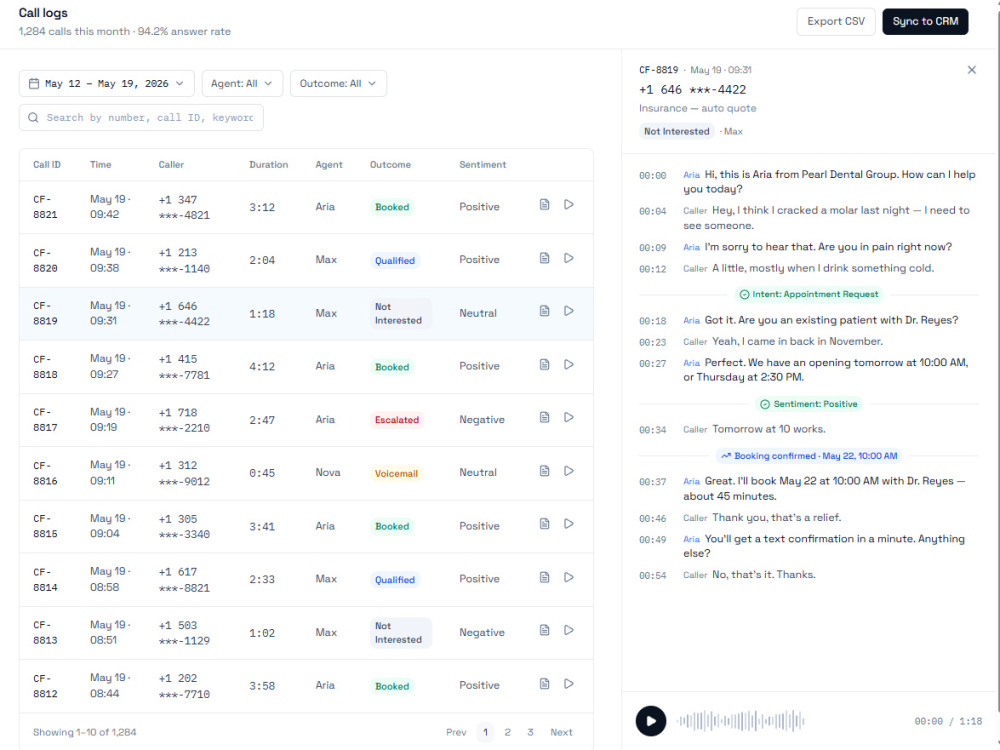Play recording of call CF-8812
The width and height of the screenshot is (1000, 750).
(569, 684)
